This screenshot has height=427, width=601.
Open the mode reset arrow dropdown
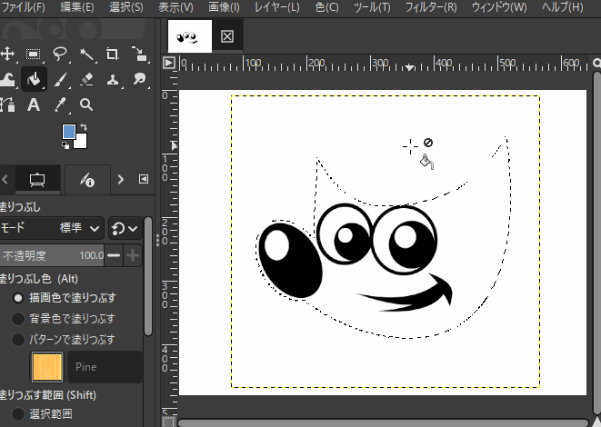[x=124, y=228]
